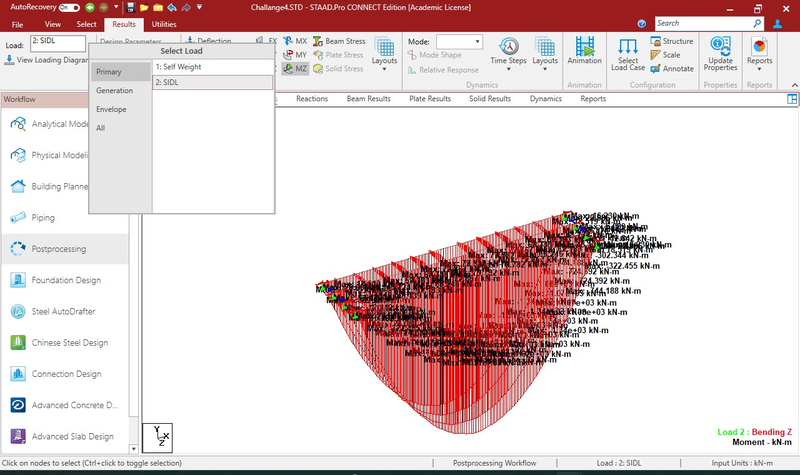This screenshot has width=800, height=475.
Task: Toggle the AutoRecovery switch
Action: coord(70,7)
